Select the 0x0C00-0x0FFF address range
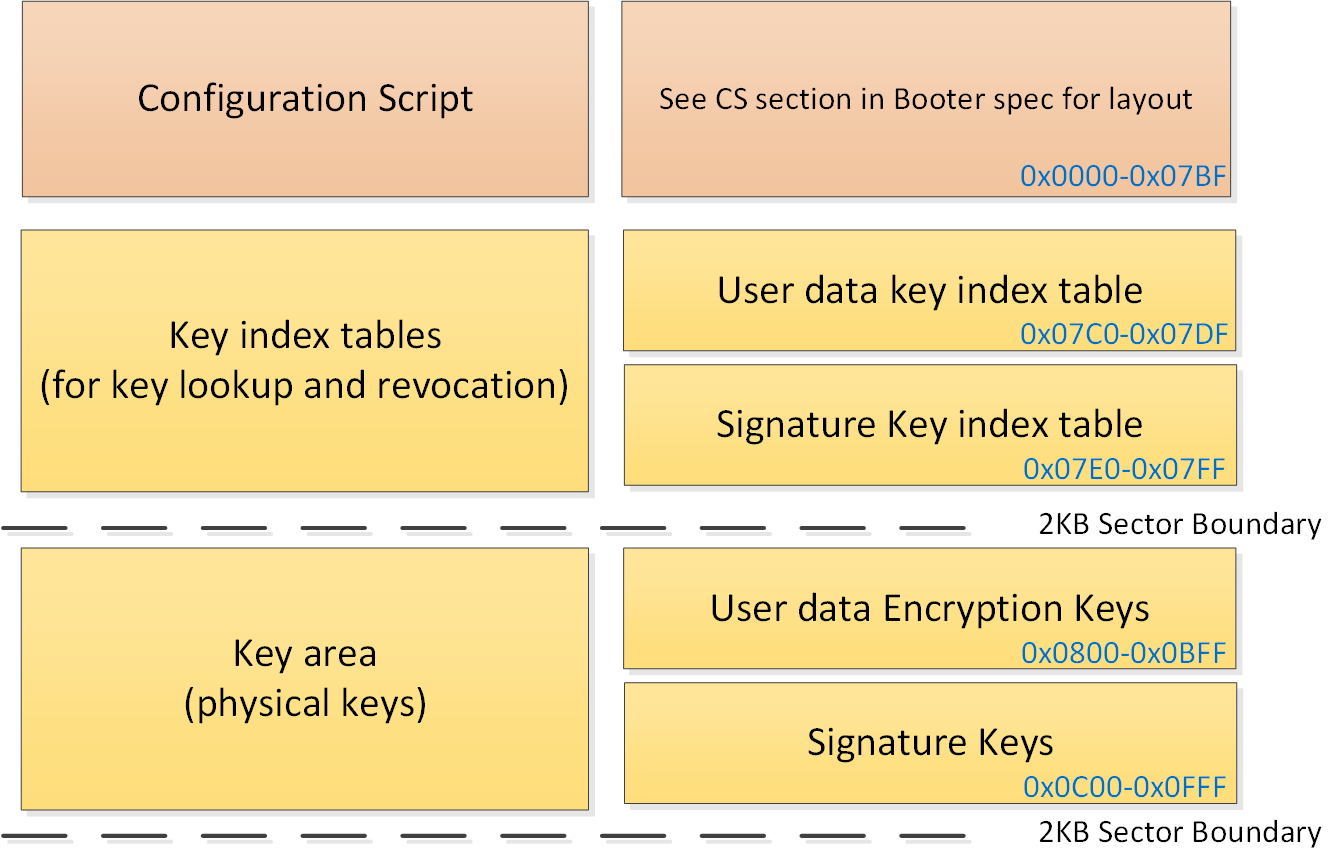 coord(1124,787)
